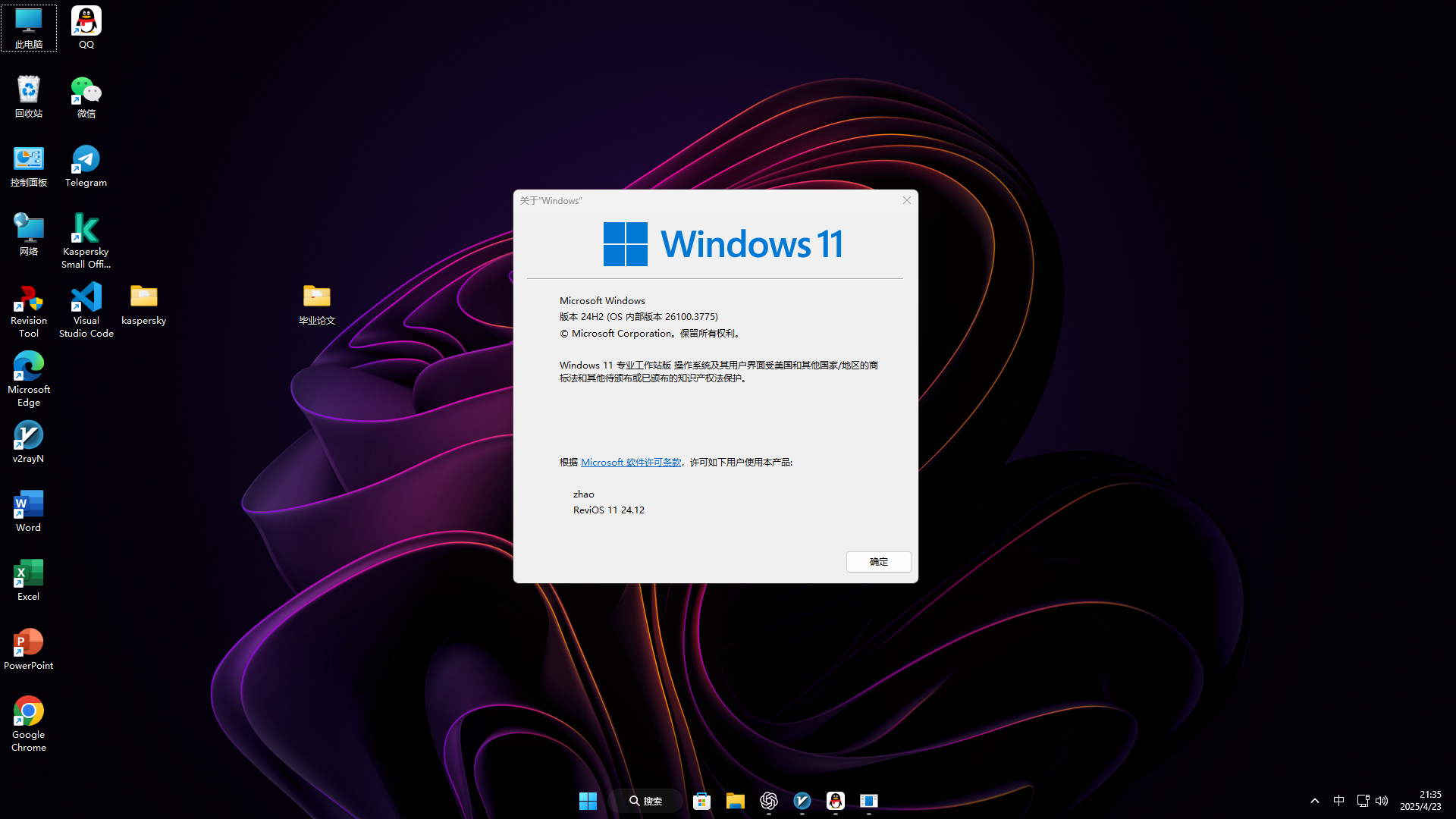Select the Telegram desktop icon
The width and height of the screenshot is (1456, 819).
click(x=86, y=161)
